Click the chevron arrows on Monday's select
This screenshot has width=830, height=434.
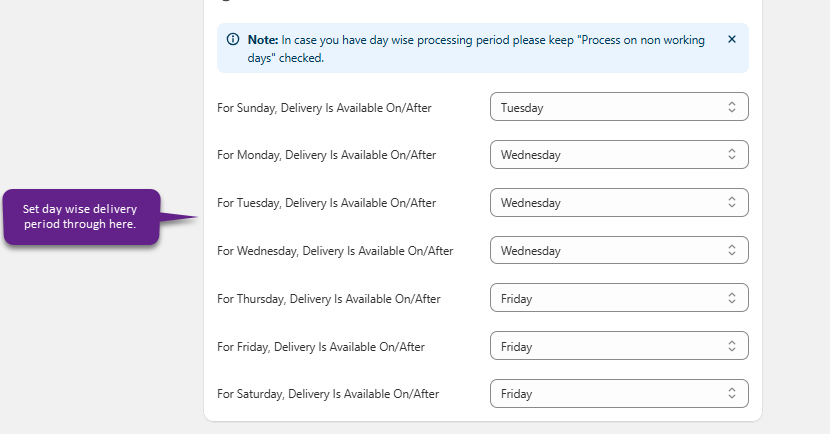point(732,155)
